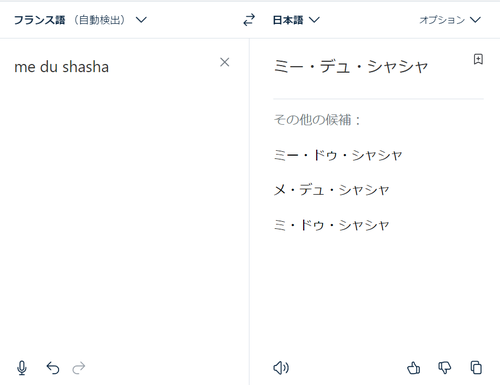Undo the last edit with the undo arrow
This screenshot has width=500, height=385.
53,368
